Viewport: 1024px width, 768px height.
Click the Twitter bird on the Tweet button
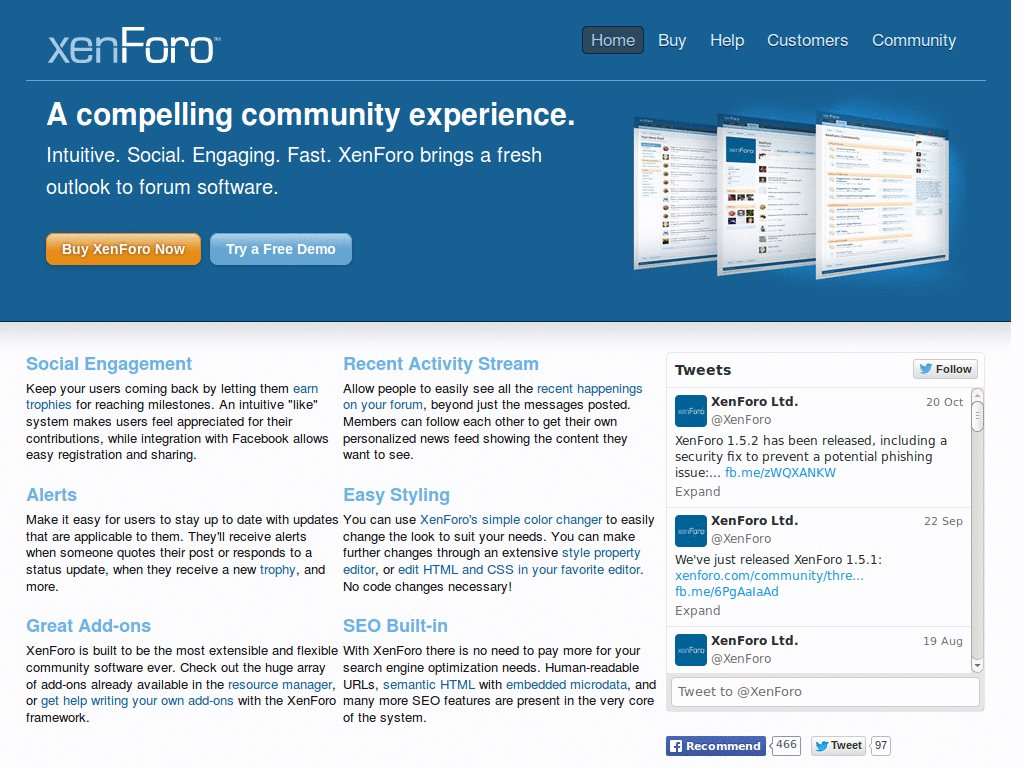[820, 745]
